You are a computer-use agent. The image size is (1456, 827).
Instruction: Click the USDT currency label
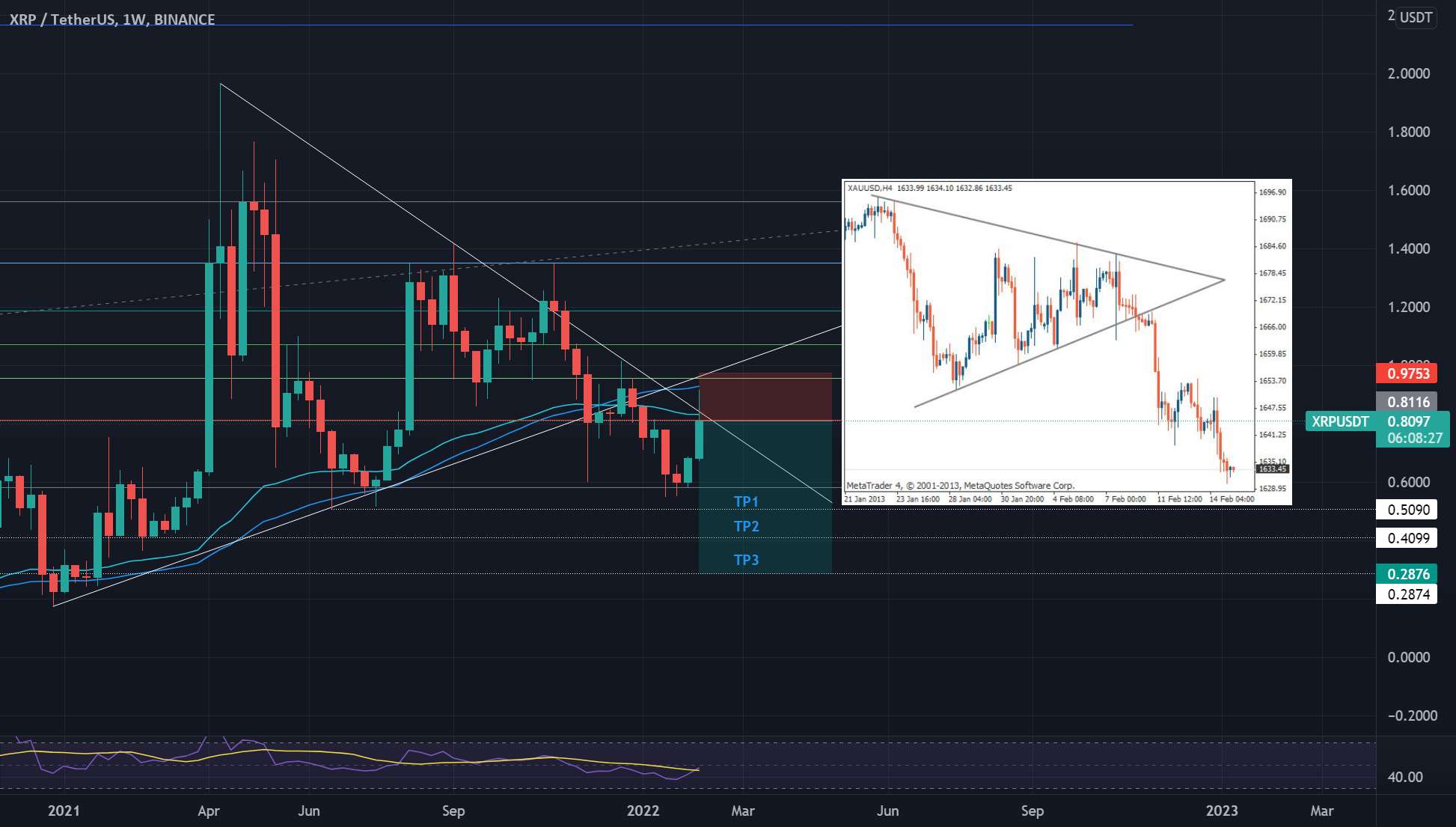click(x=1416, y=17)
